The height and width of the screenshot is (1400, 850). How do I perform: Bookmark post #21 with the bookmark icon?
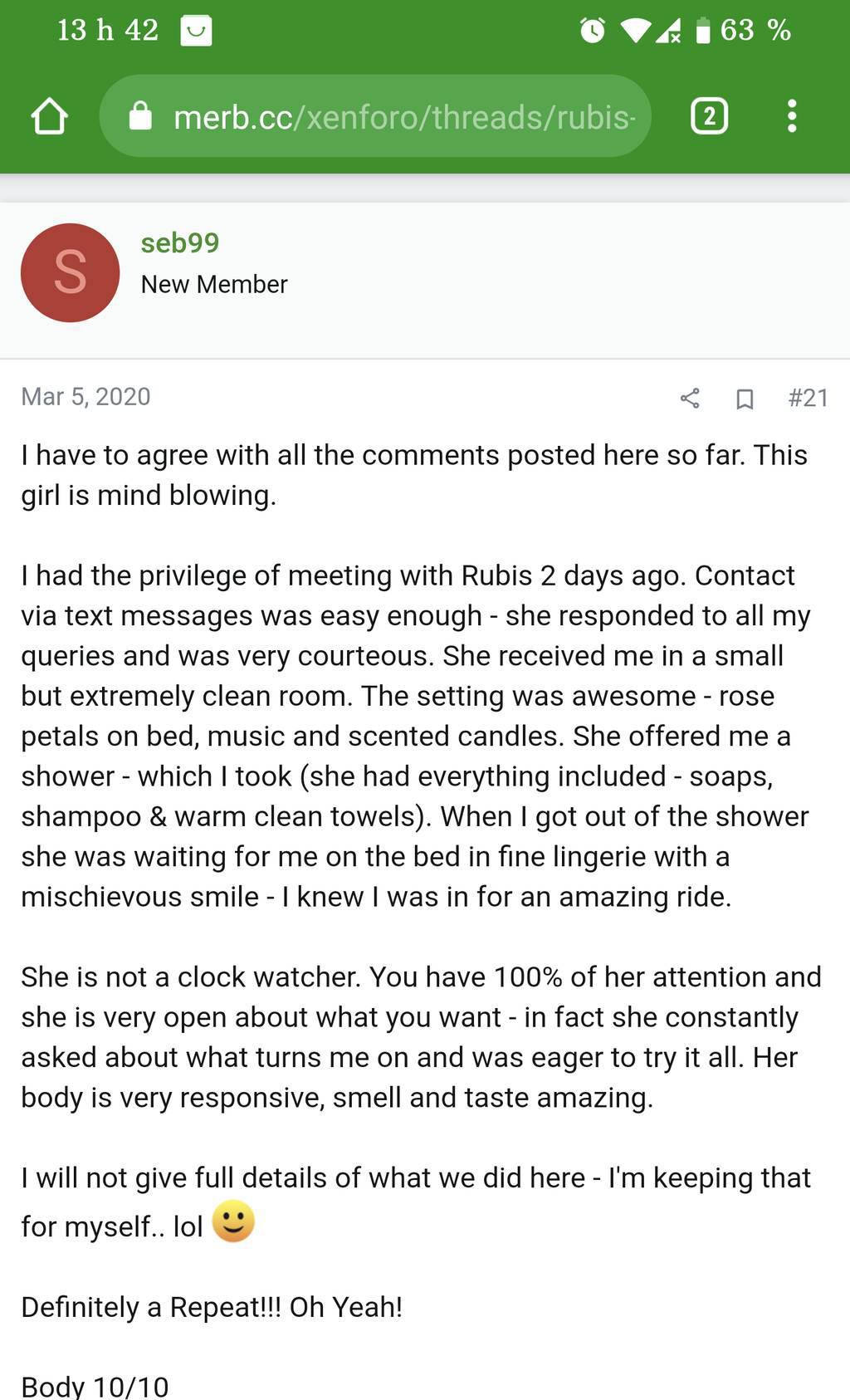(745, 399)
